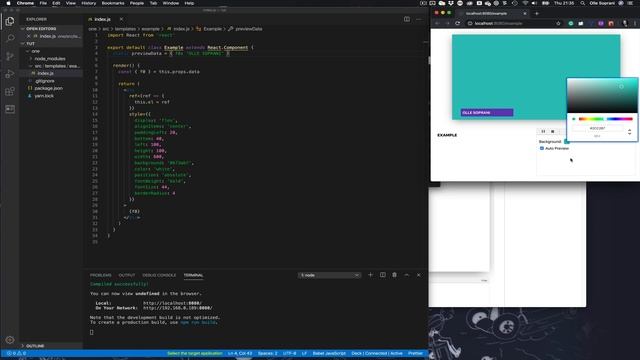The height and width of the screenshot is (360, 640).
Task: Open yarn.lock in the file tree
Action: [x=44, y=96]
